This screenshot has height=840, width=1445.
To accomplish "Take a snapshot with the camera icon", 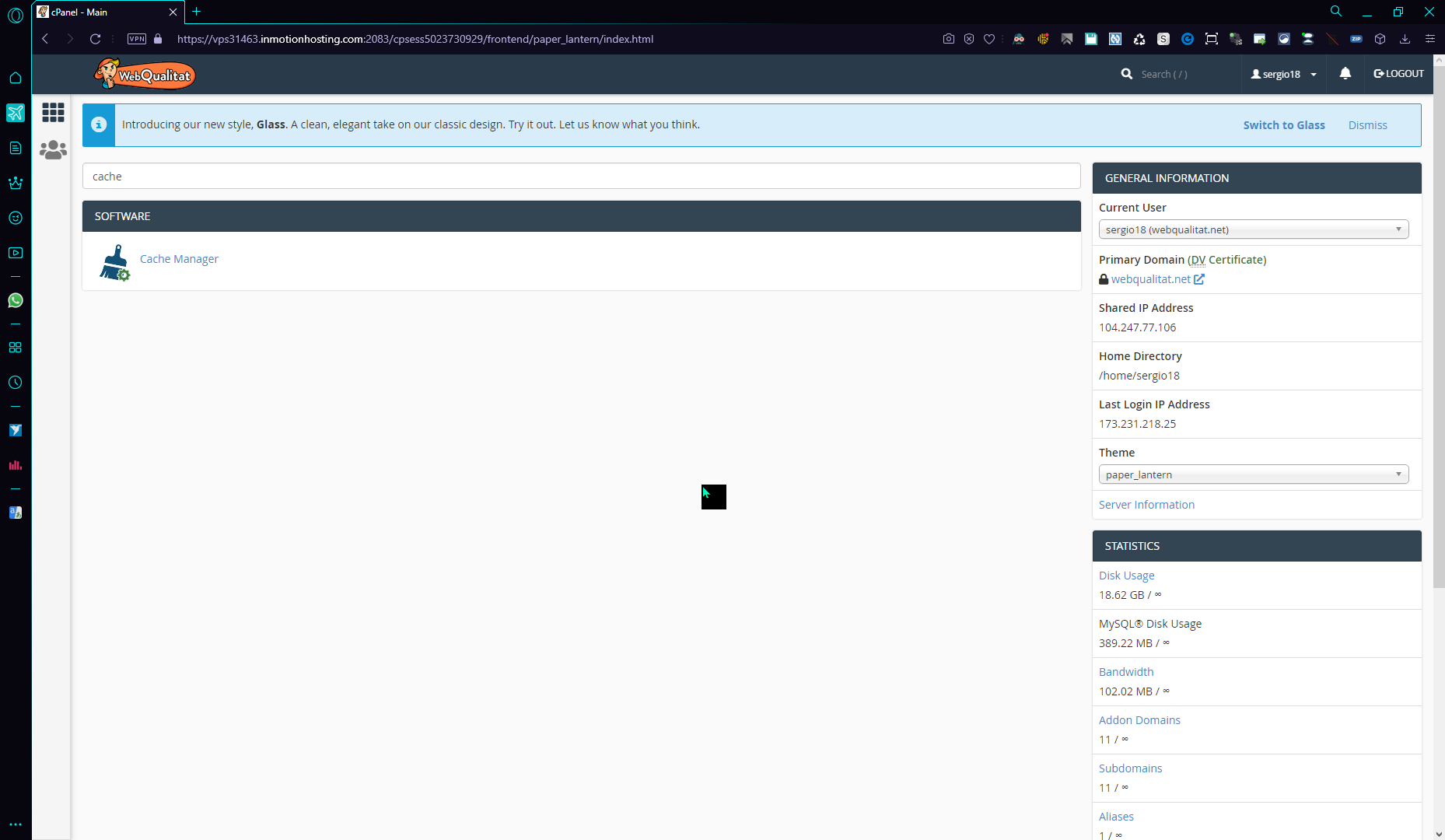I will coord(949,39).
